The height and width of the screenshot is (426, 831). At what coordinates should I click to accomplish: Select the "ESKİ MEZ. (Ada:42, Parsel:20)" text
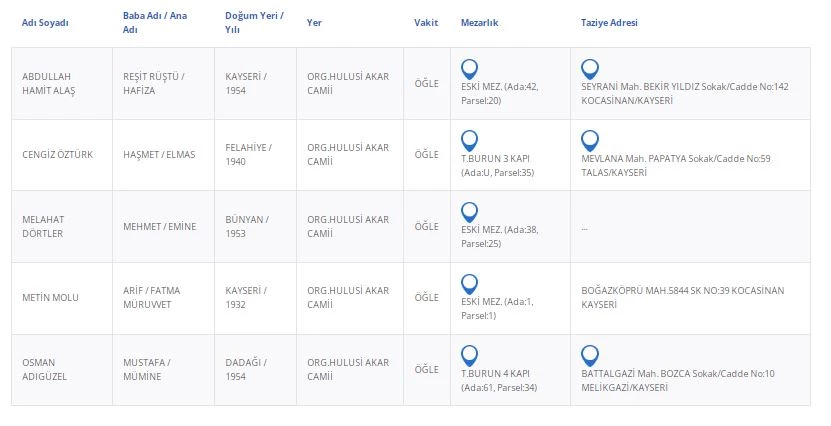(x=500, y=94)
